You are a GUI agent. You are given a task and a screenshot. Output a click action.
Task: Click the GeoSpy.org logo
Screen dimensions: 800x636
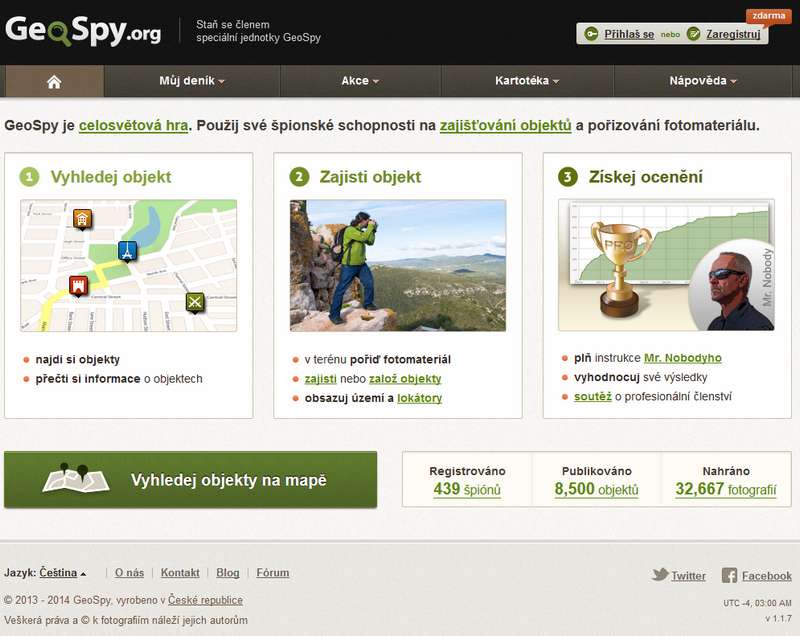click(x=83, y=31)
